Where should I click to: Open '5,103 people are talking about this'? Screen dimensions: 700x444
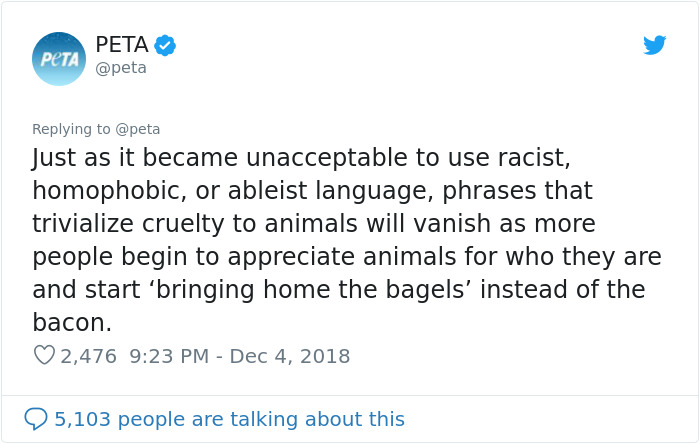[229, 419]
